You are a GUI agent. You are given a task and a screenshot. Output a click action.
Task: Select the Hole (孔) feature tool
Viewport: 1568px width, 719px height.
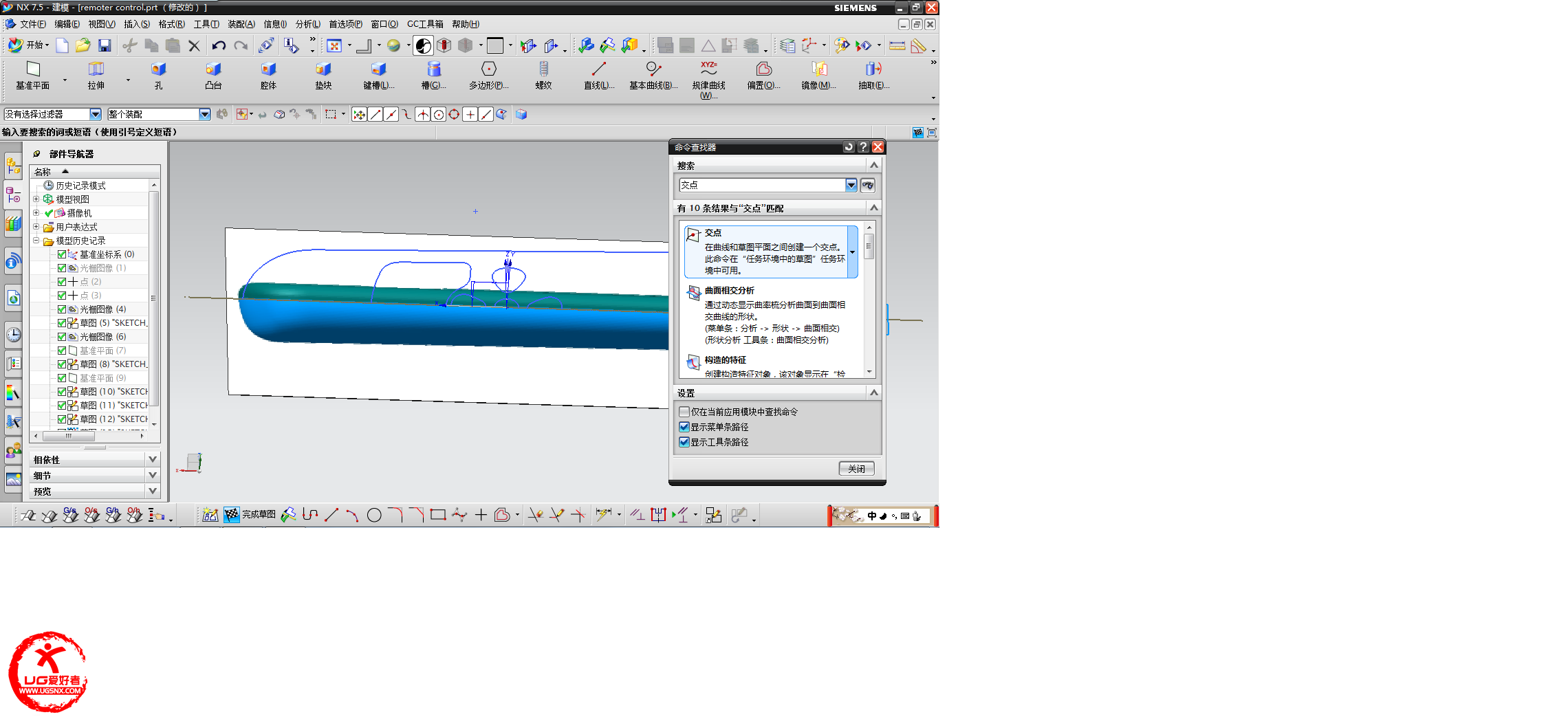(158, 76)
